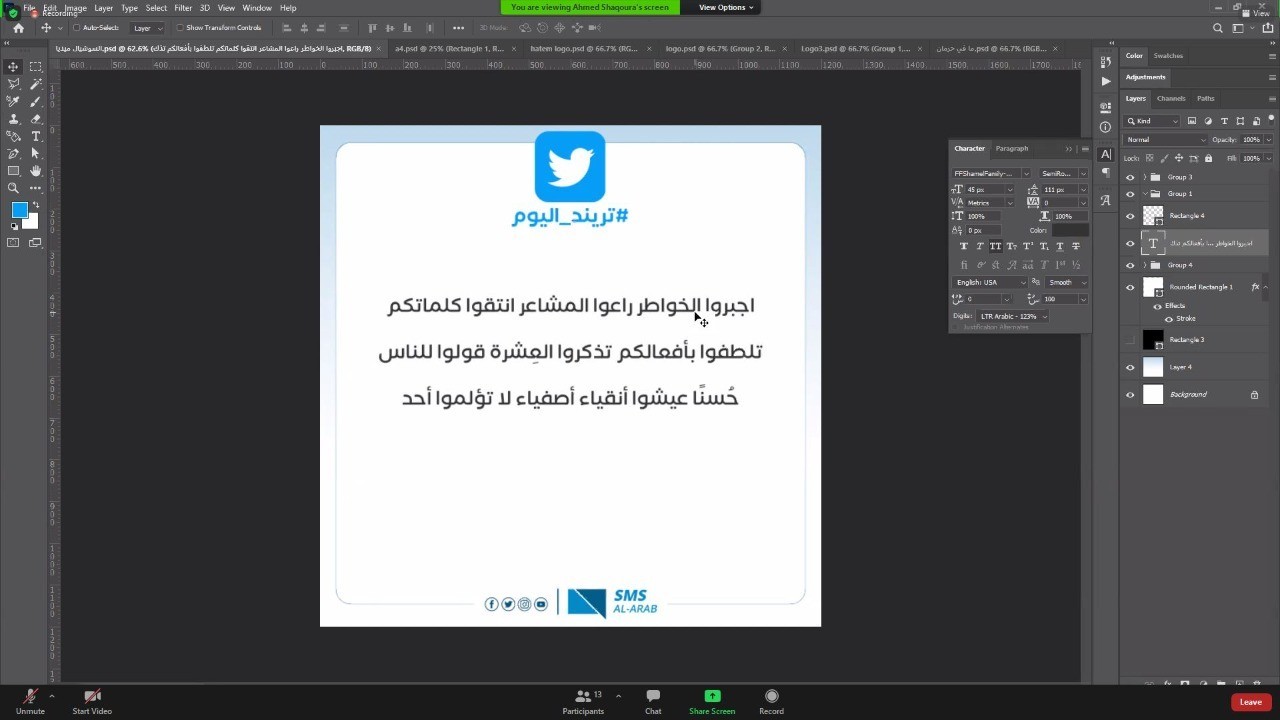Select the Eraser tool in the toolbox

click(35, 118)
